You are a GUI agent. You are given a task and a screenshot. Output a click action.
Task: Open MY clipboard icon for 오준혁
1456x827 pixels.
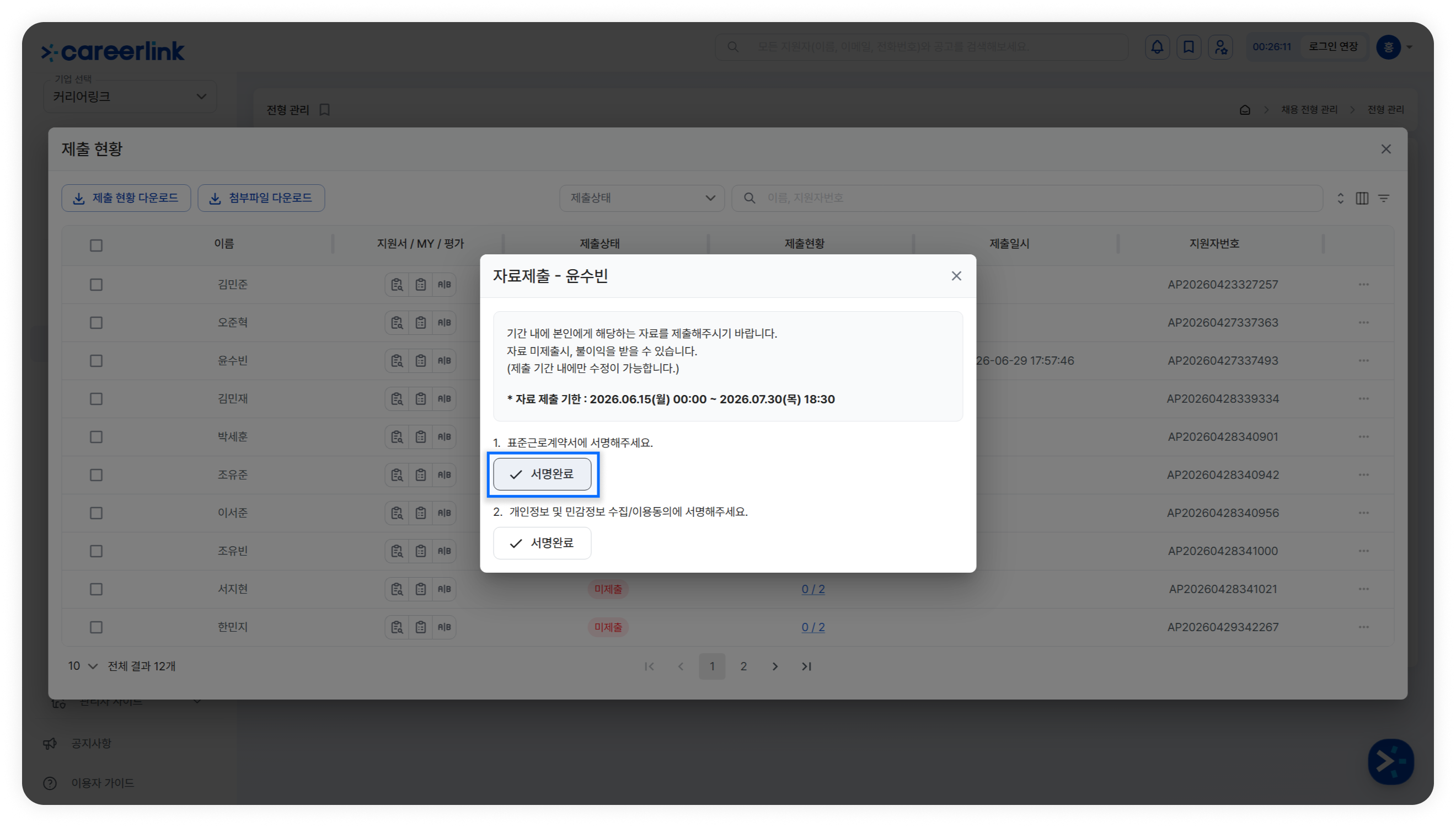(421, 323)
